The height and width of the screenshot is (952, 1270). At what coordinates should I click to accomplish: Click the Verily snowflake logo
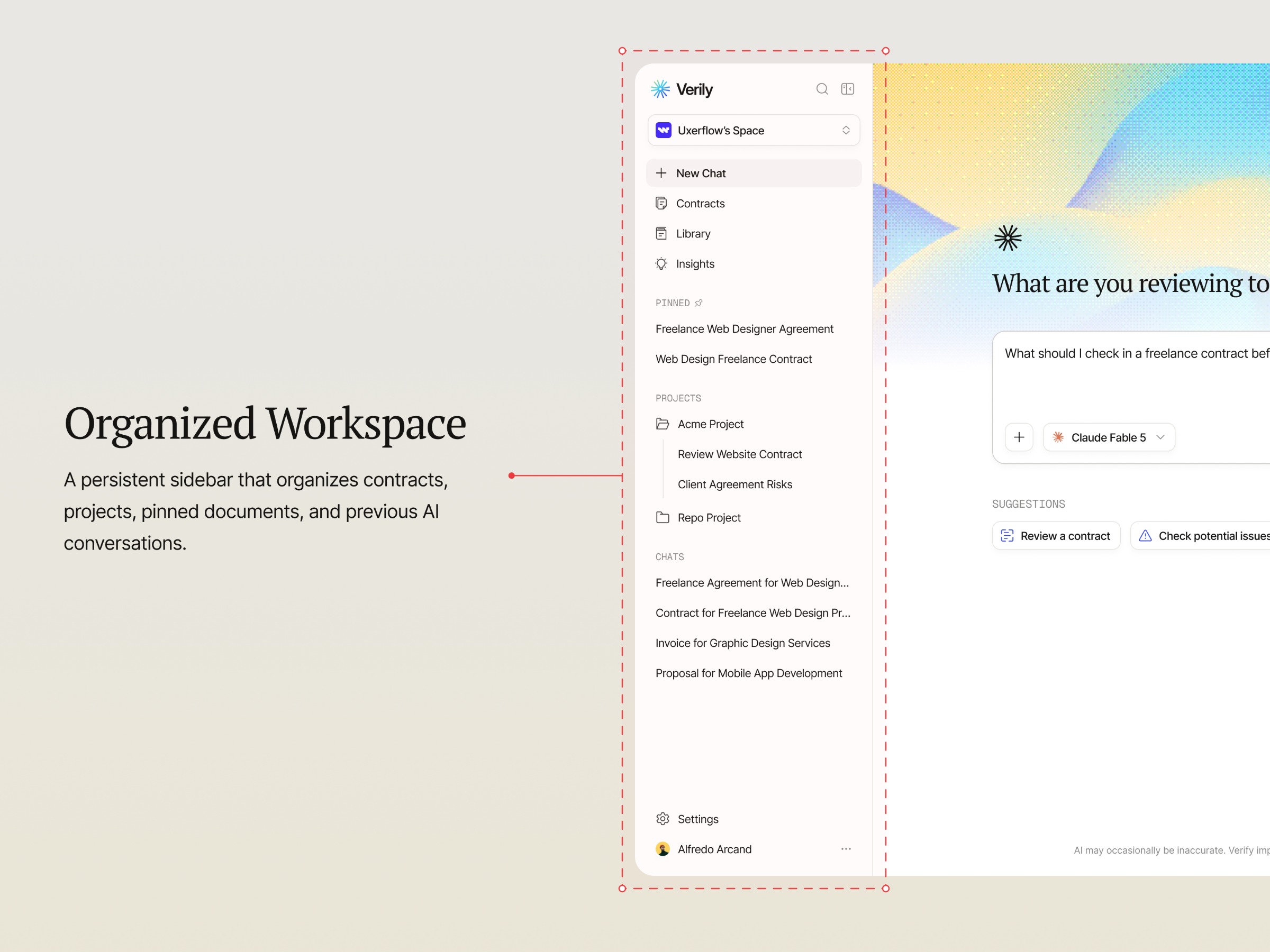tap(660, 89)
